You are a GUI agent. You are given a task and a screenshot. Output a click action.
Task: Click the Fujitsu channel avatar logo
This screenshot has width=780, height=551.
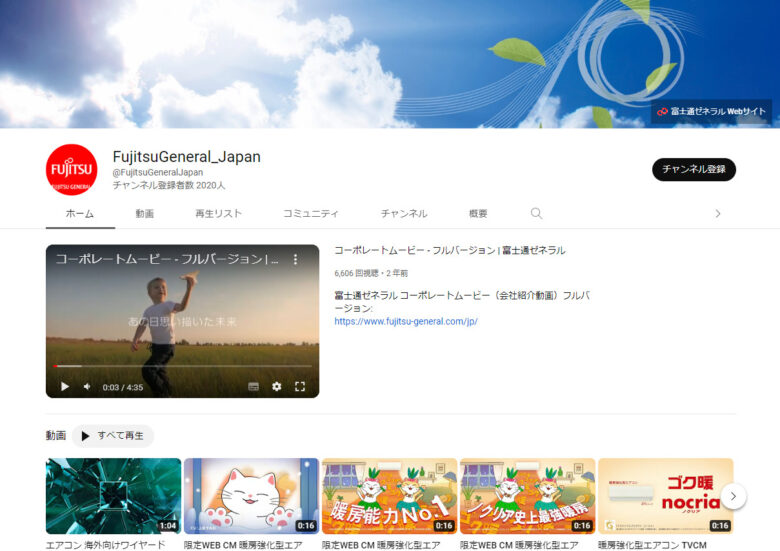click(72, 170)
